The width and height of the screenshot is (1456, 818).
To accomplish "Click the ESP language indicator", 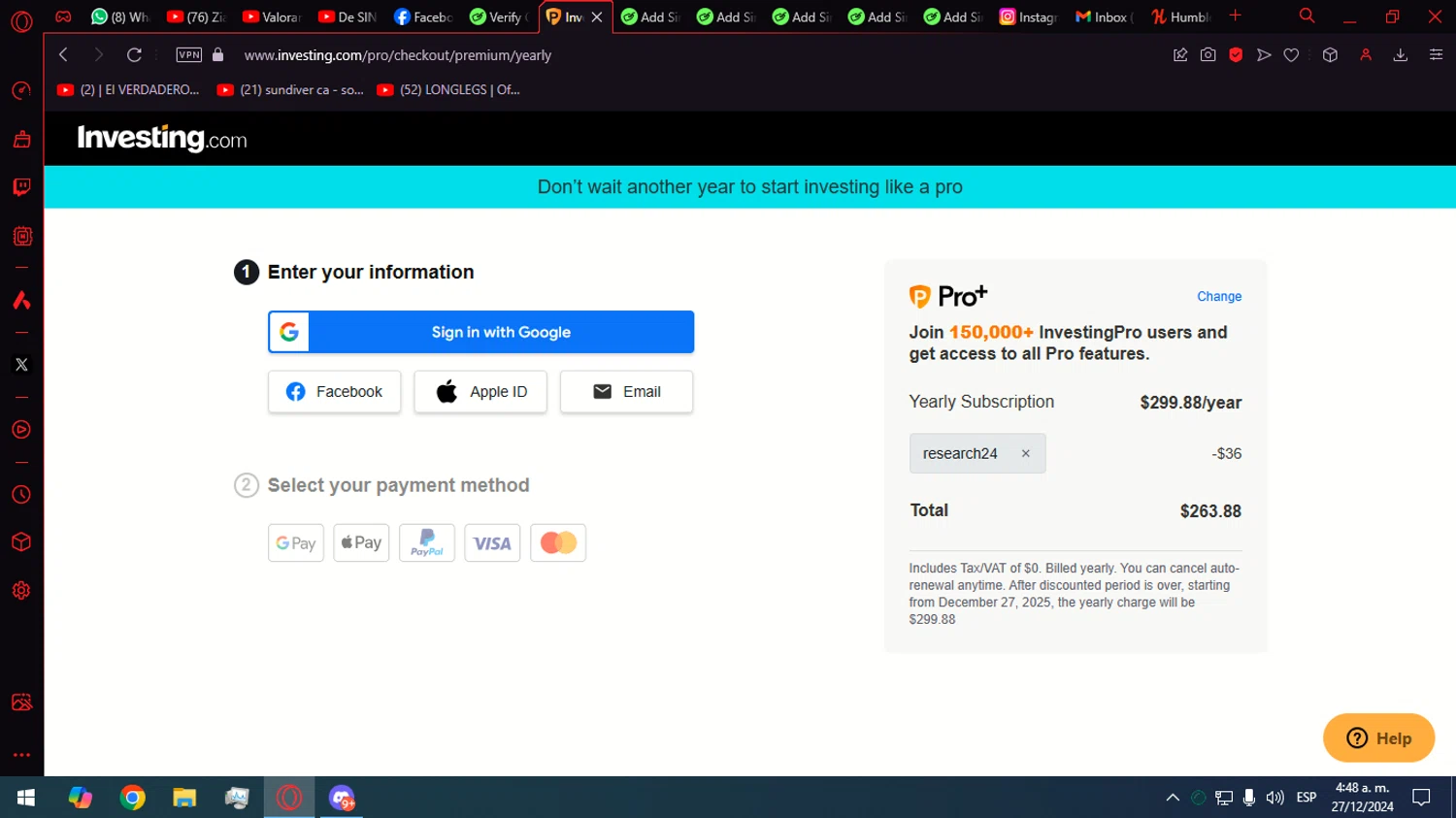I will pyautogui.click(x=1307, y=798).
